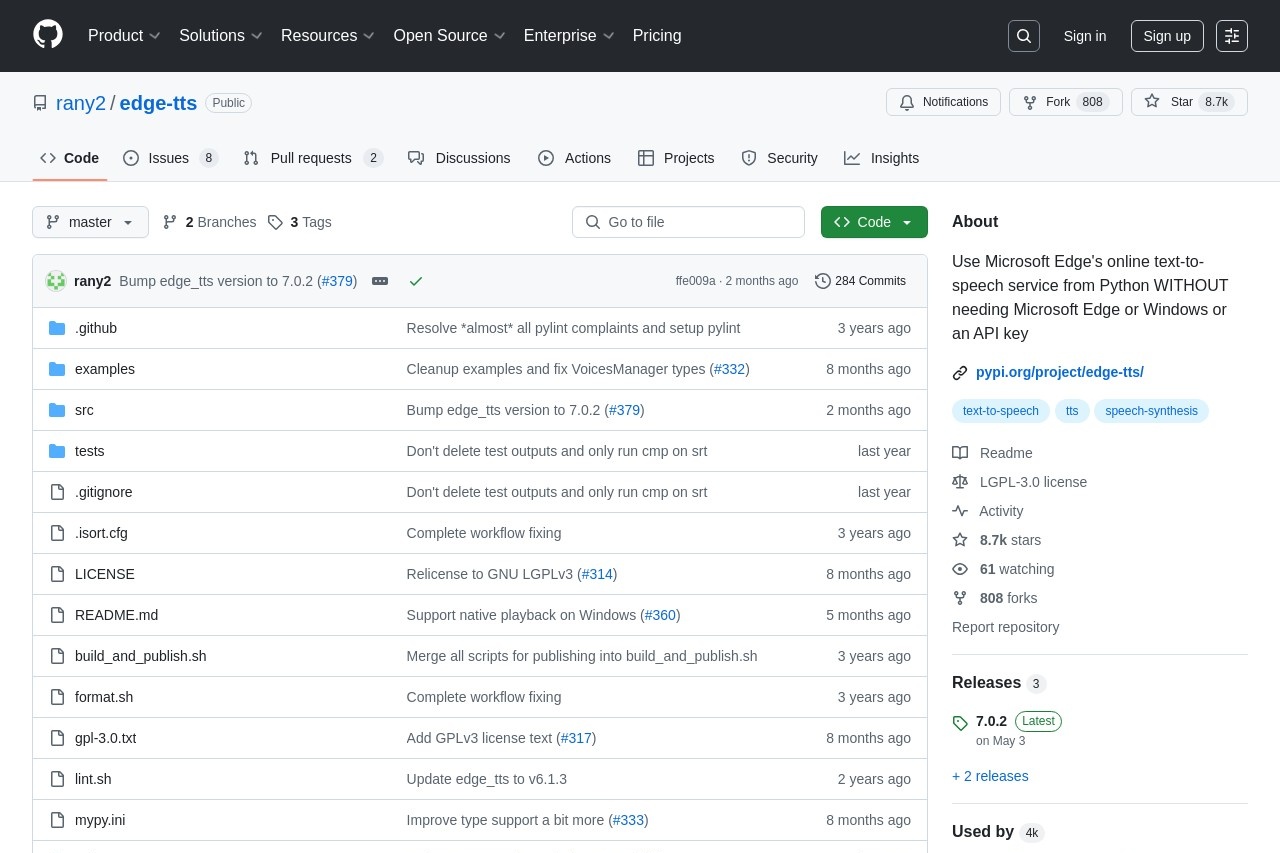Switch to the Actions tab
The width and height of the screenshot is (1280, 853).
[x=574, y=158]
